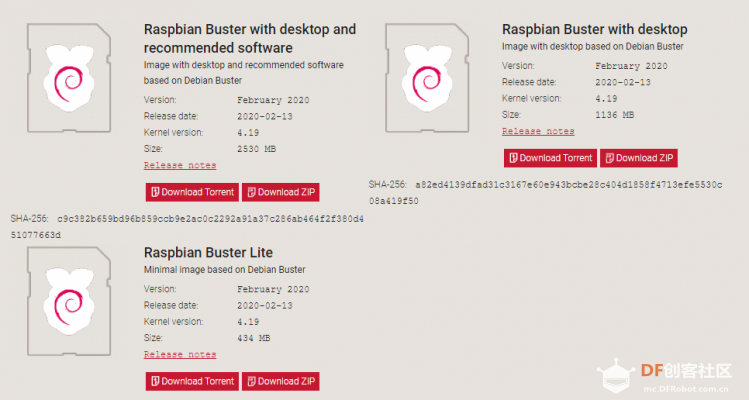
Task: Click the ZIP icon in the 2530 MB image's Download ZIP button
Action: [251, 192]
